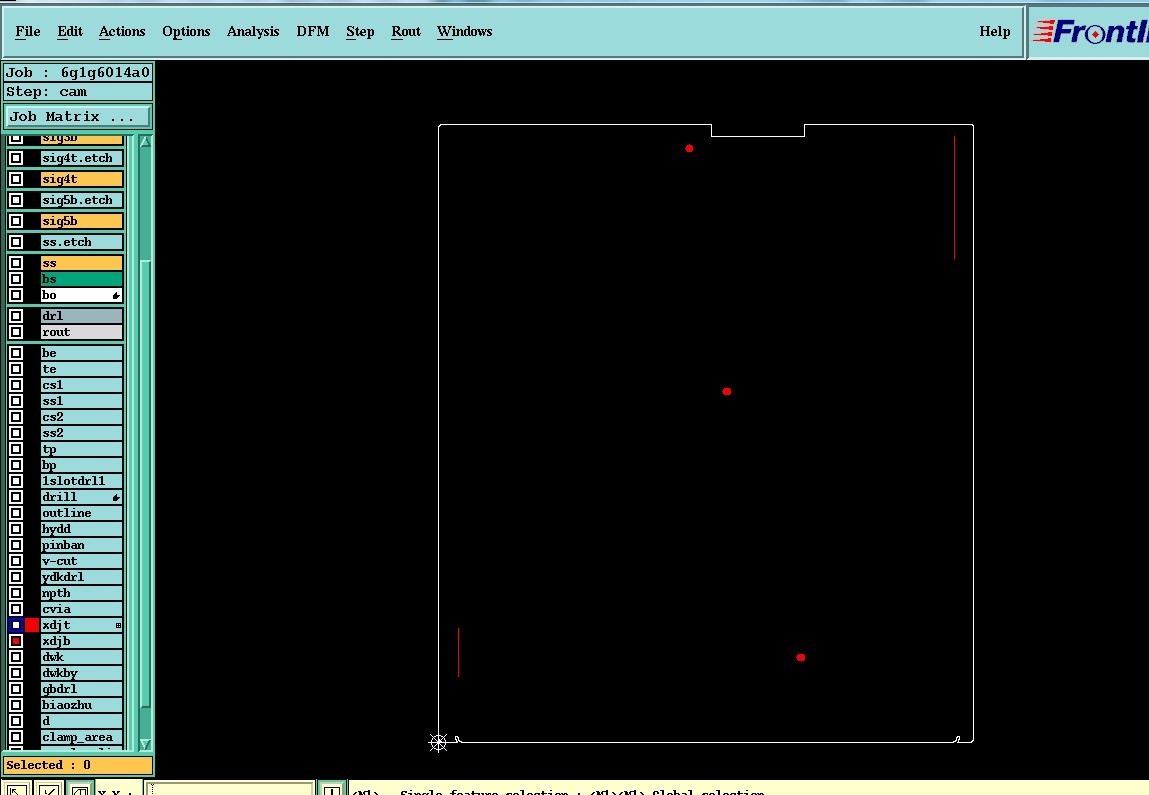Select the drill layer name
The image size is (1149, 795).
pos(81,498)
